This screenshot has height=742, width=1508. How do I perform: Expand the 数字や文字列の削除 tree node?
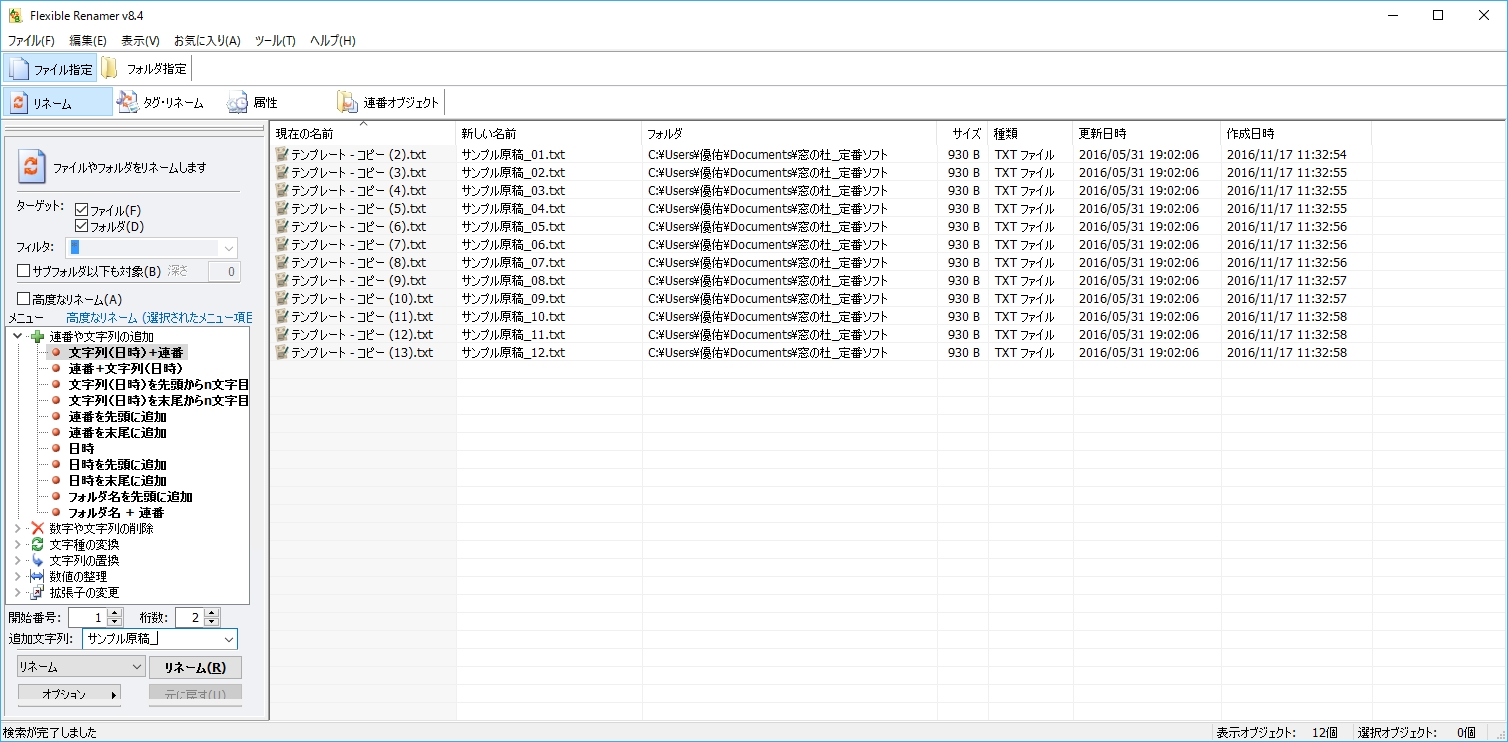[18, 528]
